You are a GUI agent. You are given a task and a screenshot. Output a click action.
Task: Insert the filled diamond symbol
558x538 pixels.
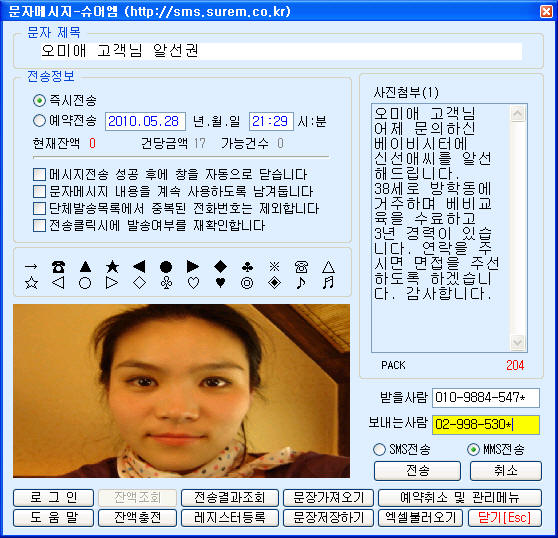[220, 266]
